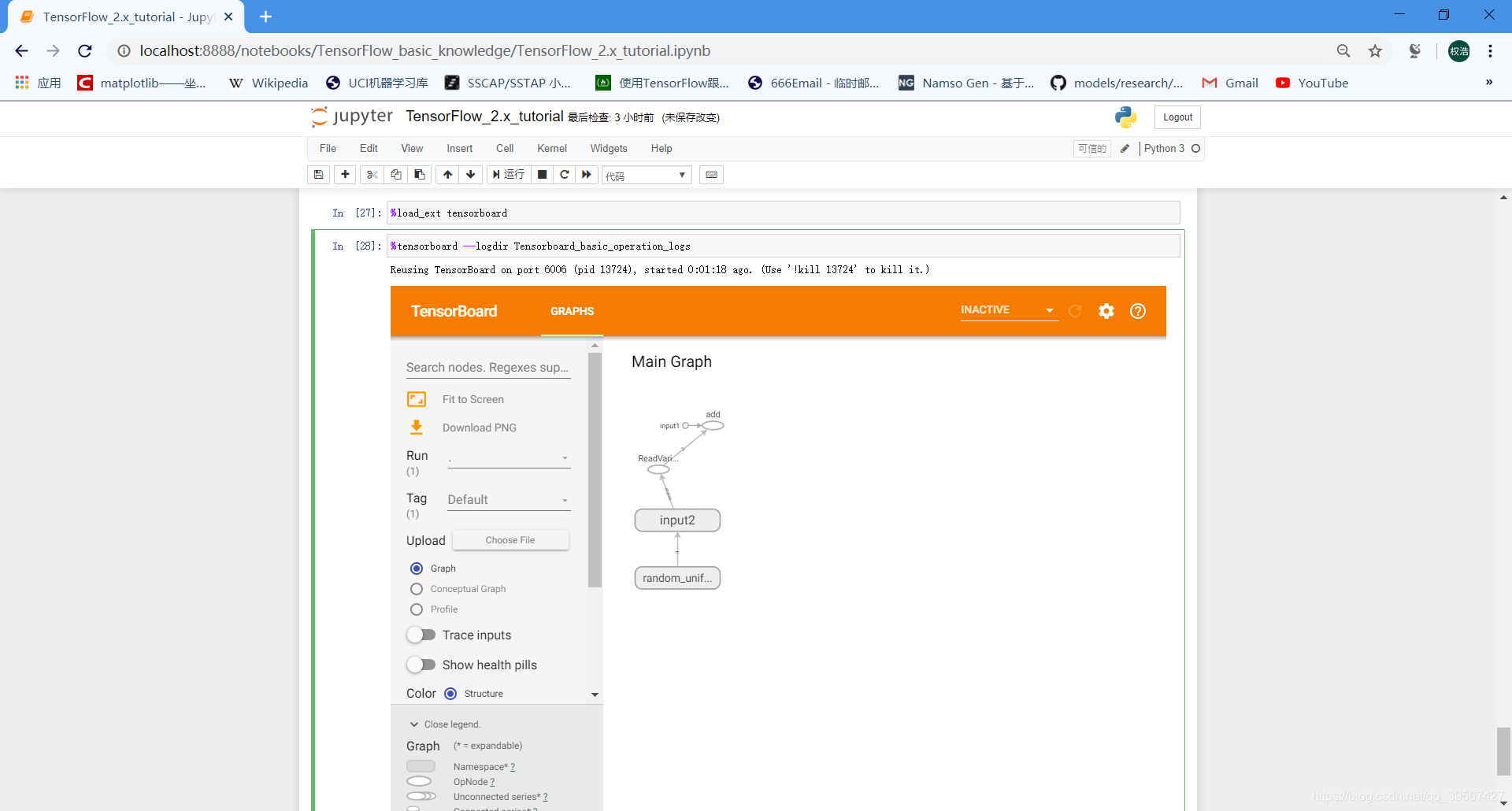This screenshot has width=1512, height=811.
Task: Switch to the GRAPHS tab
Action: (x=572, y=311)
